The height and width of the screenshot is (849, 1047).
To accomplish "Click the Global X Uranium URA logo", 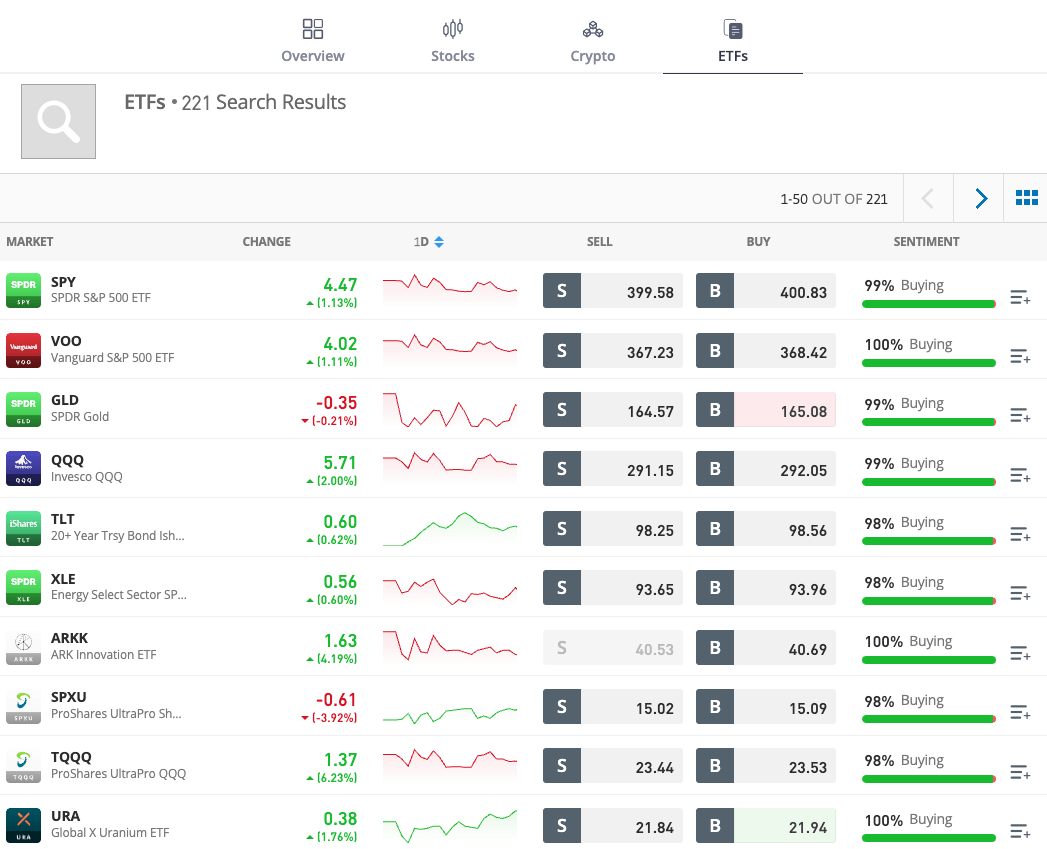I will tap(23, 823).
